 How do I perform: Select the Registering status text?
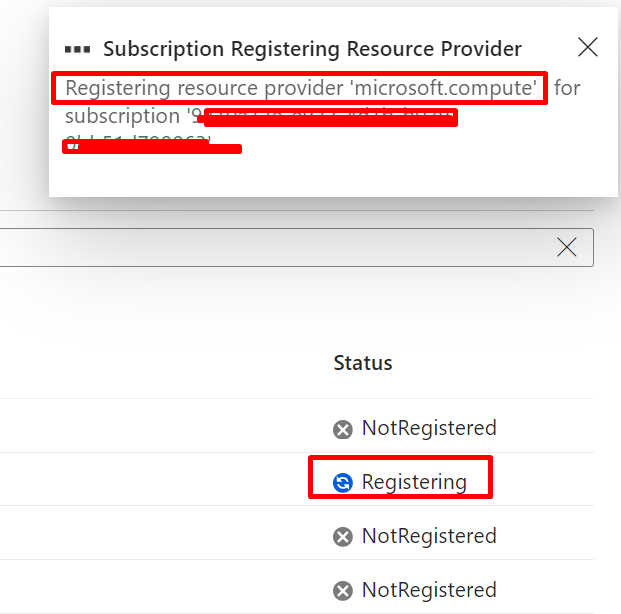(414, 482)
